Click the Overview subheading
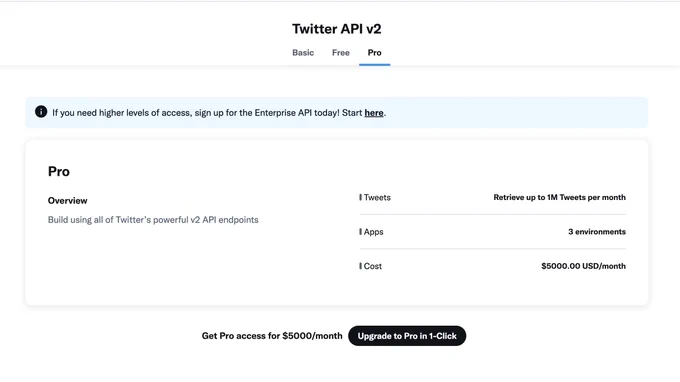The image size is (680, 382). (67, 200)
